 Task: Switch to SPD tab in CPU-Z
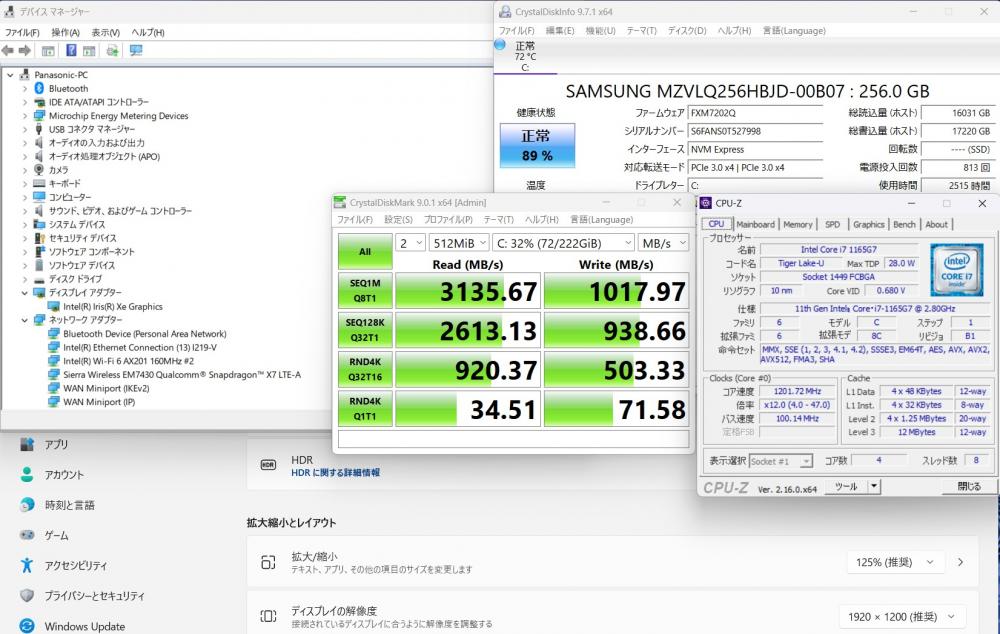tap(832, 225)
